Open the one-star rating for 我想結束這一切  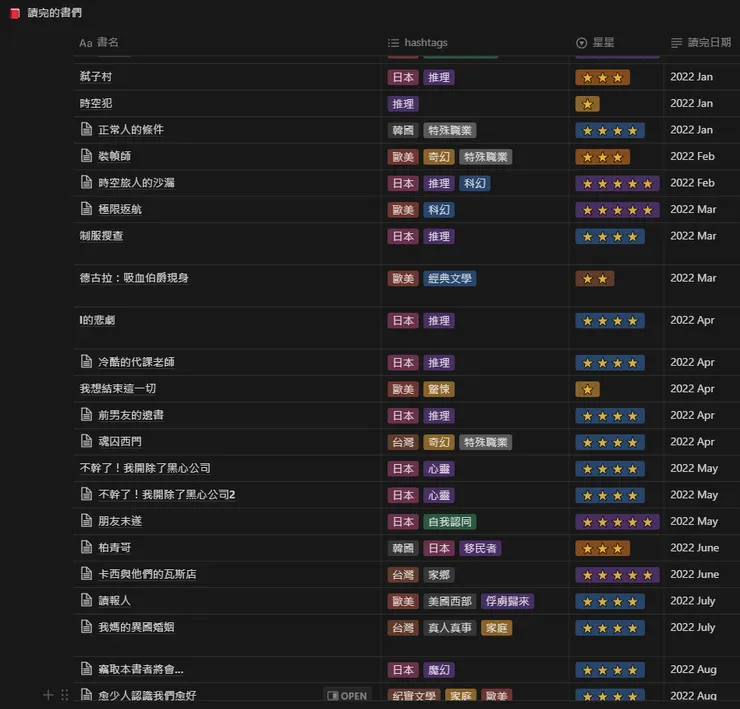(588, 389)
